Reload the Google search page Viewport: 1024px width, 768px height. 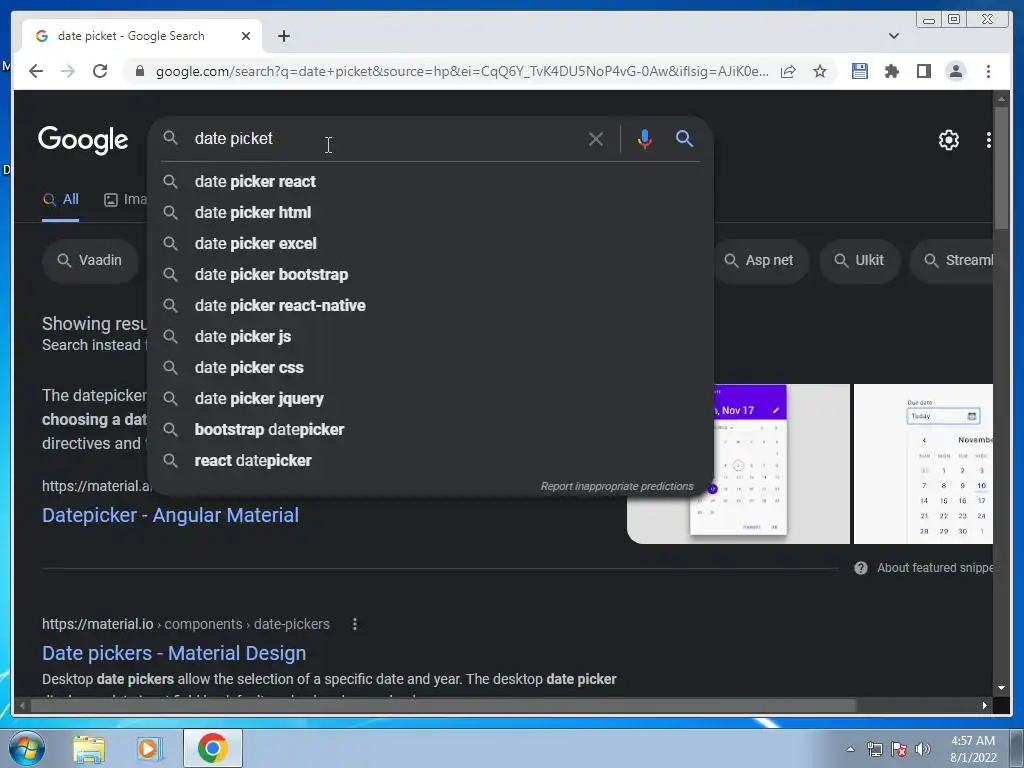click(100, 71)
